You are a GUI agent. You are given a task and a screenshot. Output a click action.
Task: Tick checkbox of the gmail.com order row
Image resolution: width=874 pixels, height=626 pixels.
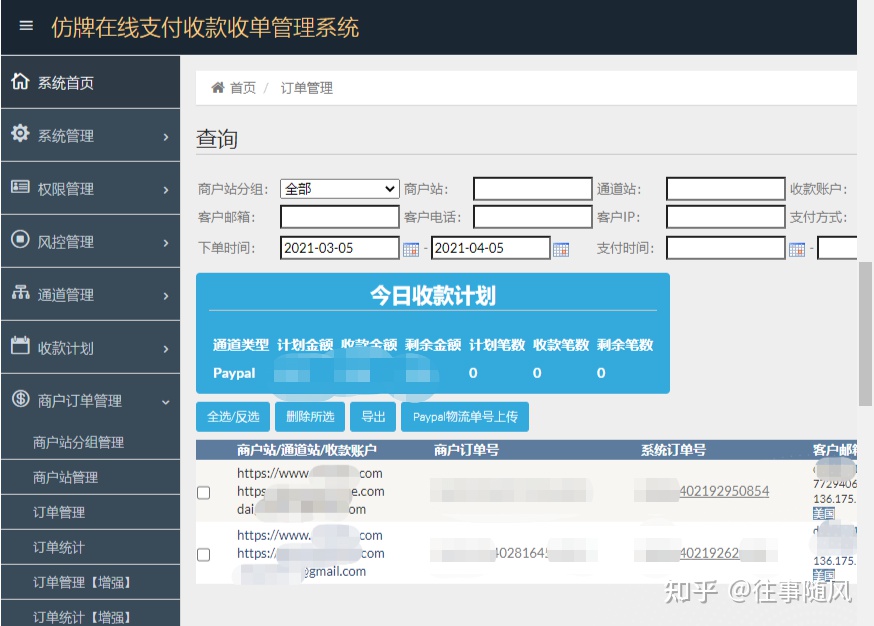(x=203, y=554)
